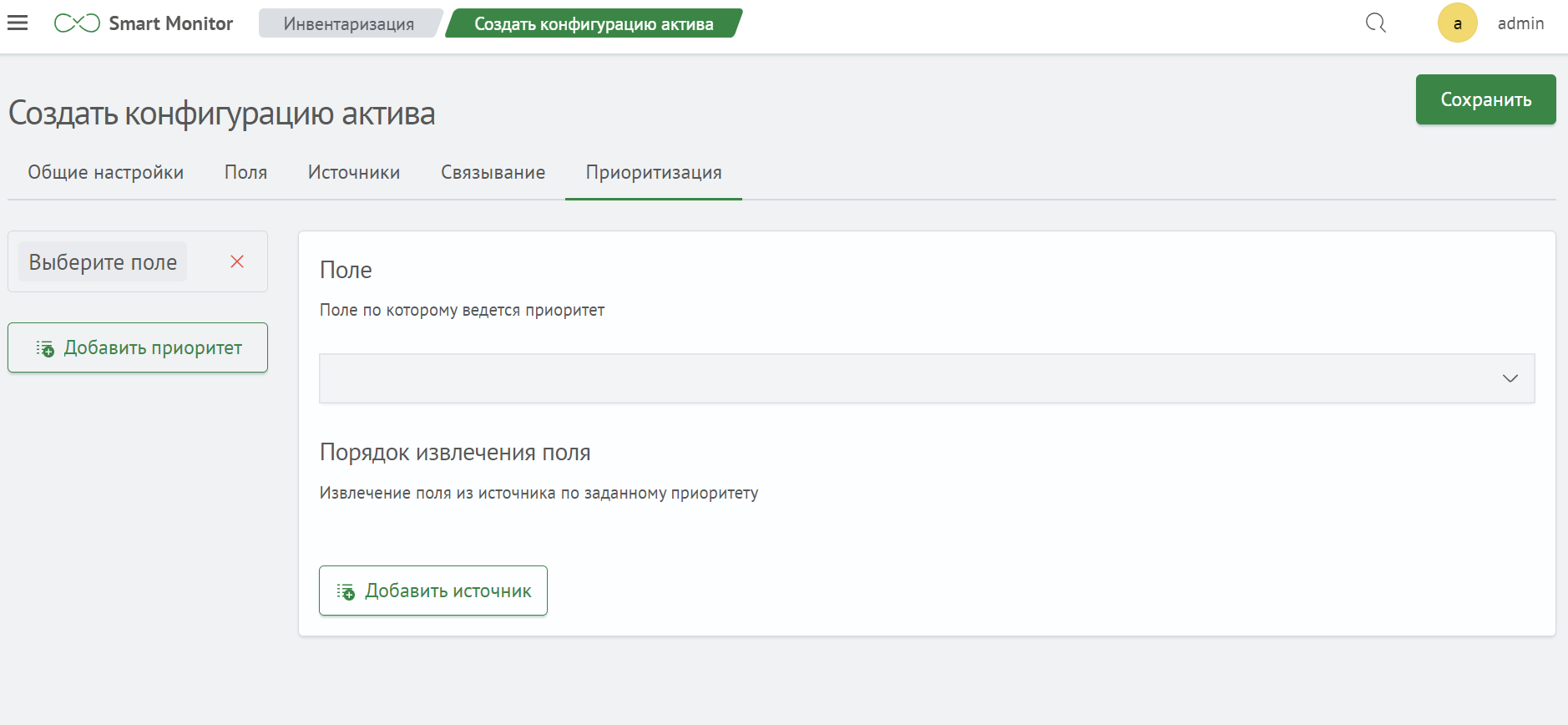Click the 'Добавить приоритет' button
Viewport: 1568px width, 725px height.
coord(138,347)
